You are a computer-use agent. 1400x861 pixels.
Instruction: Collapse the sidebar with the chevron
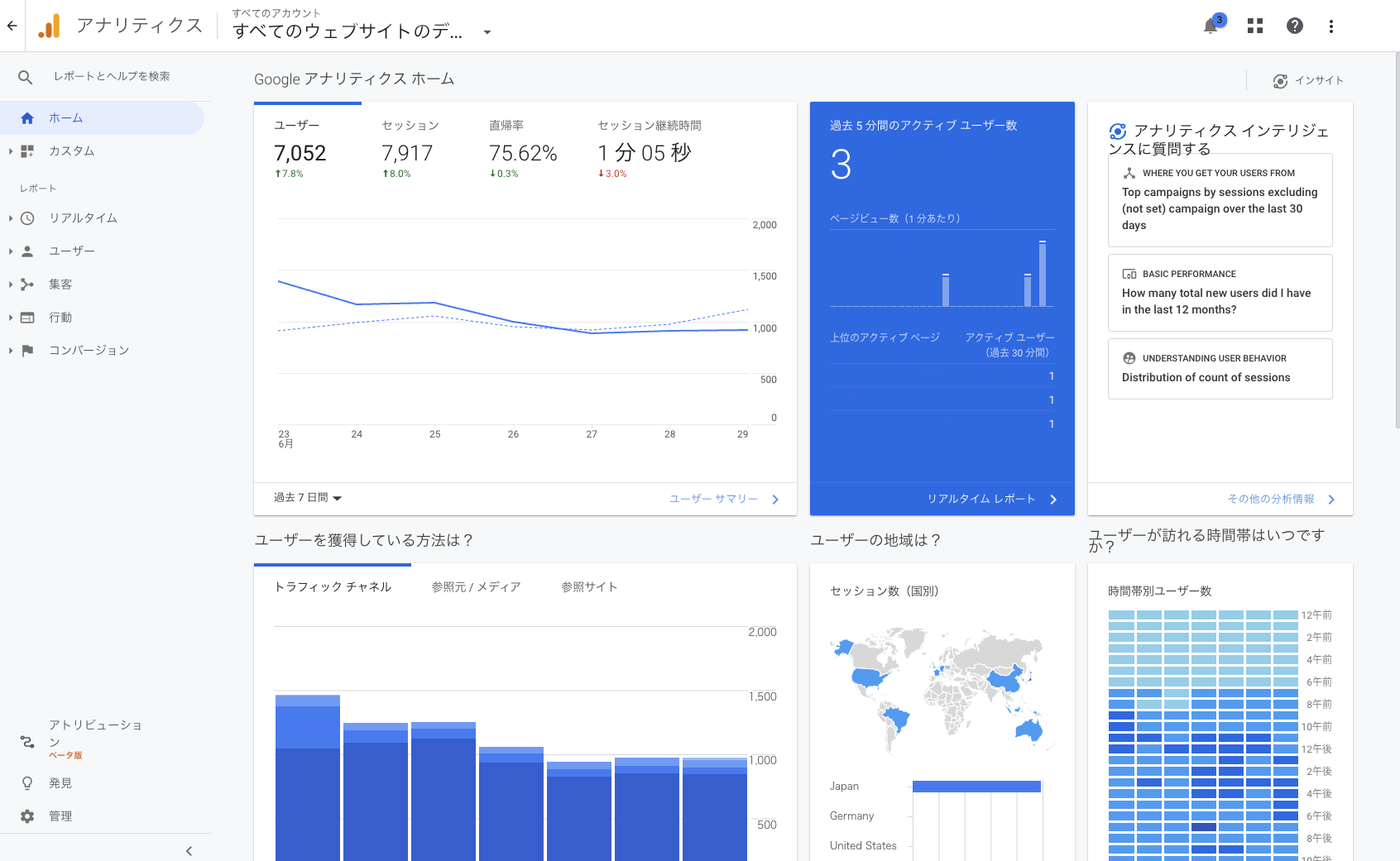click(189, 851)
